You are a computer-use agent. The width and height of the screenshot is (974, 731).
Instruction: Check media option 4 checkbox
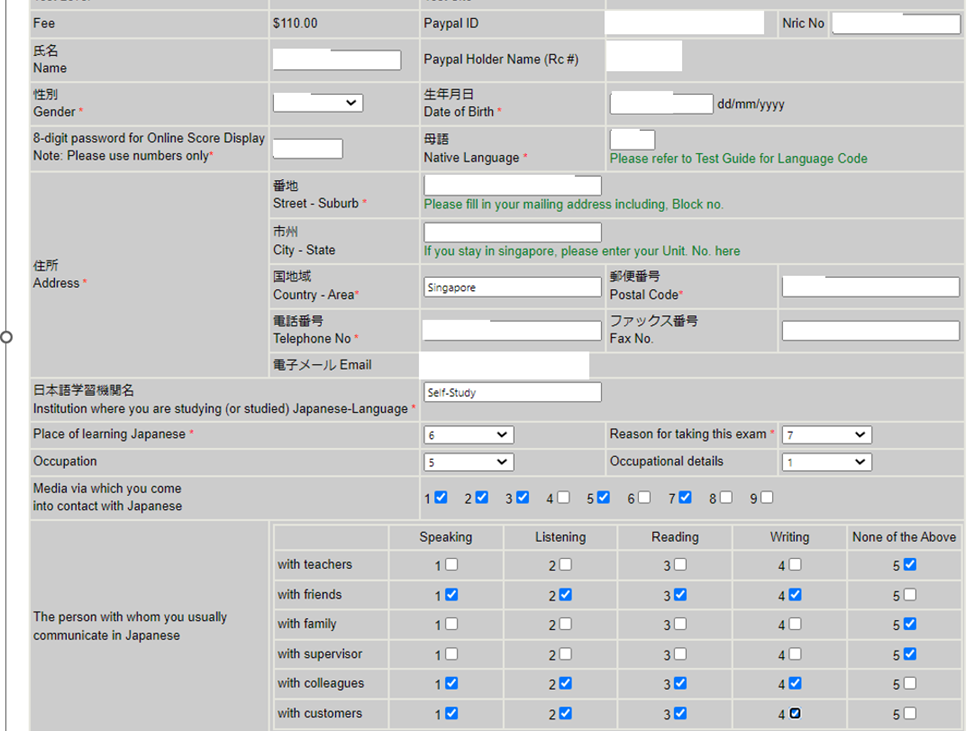pyautogui.click(x=564, y=498)
